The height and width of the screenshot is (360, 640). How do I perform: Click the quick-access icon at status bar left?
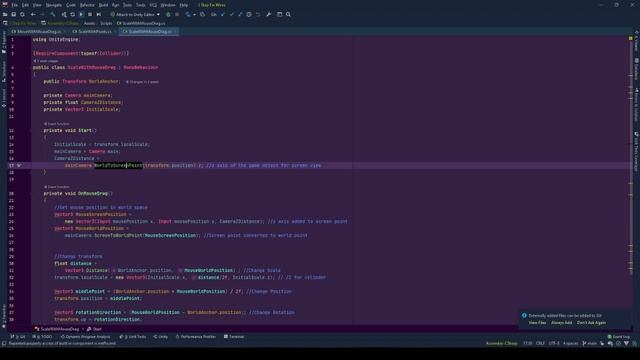[4, 343]
